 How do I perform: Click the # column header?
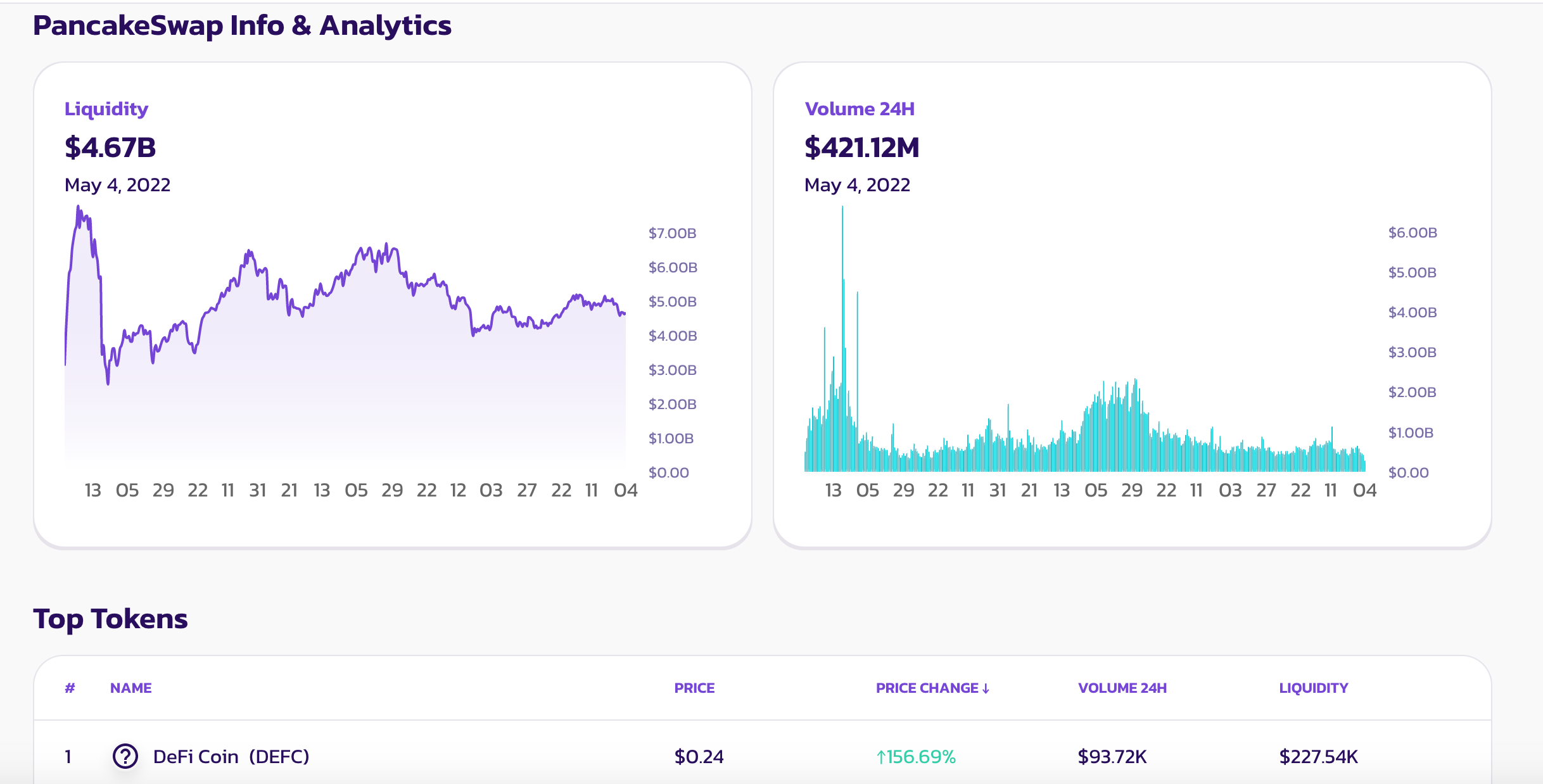click(70, 688)
